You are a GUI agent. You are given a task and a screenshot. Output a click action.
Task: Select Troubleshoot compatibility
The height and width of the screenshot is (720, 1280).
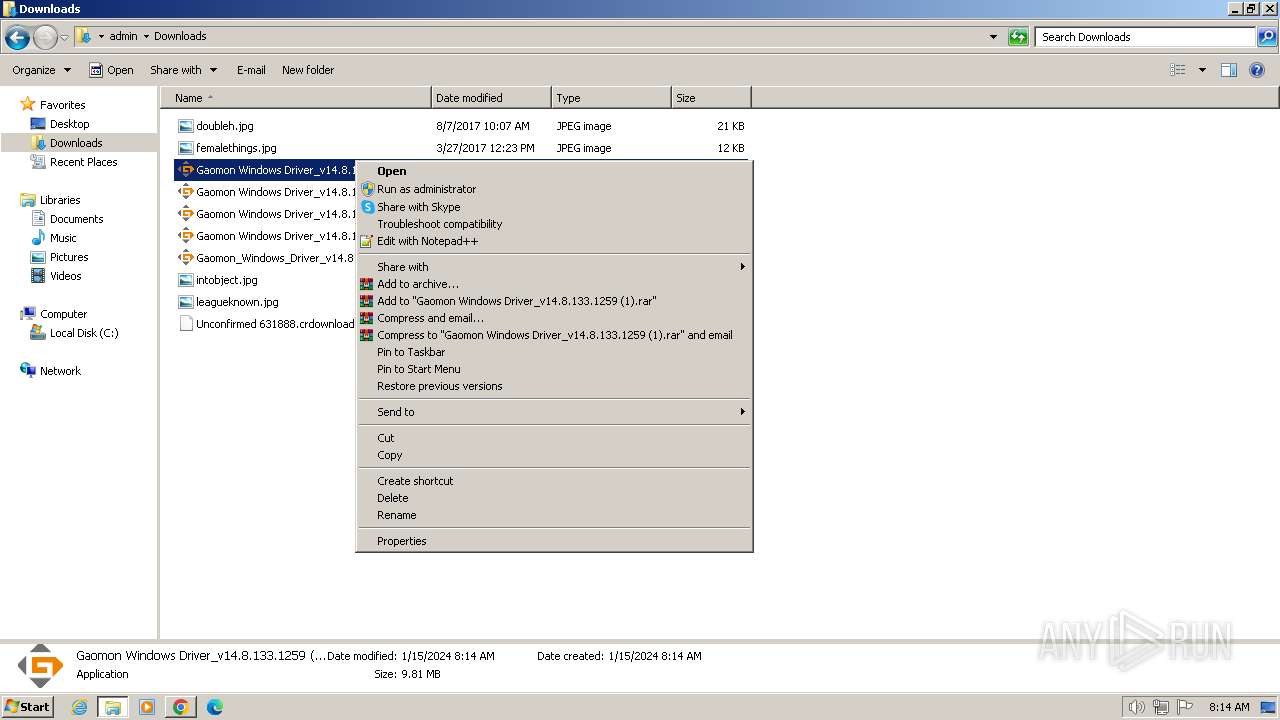[x=439, y=224]
